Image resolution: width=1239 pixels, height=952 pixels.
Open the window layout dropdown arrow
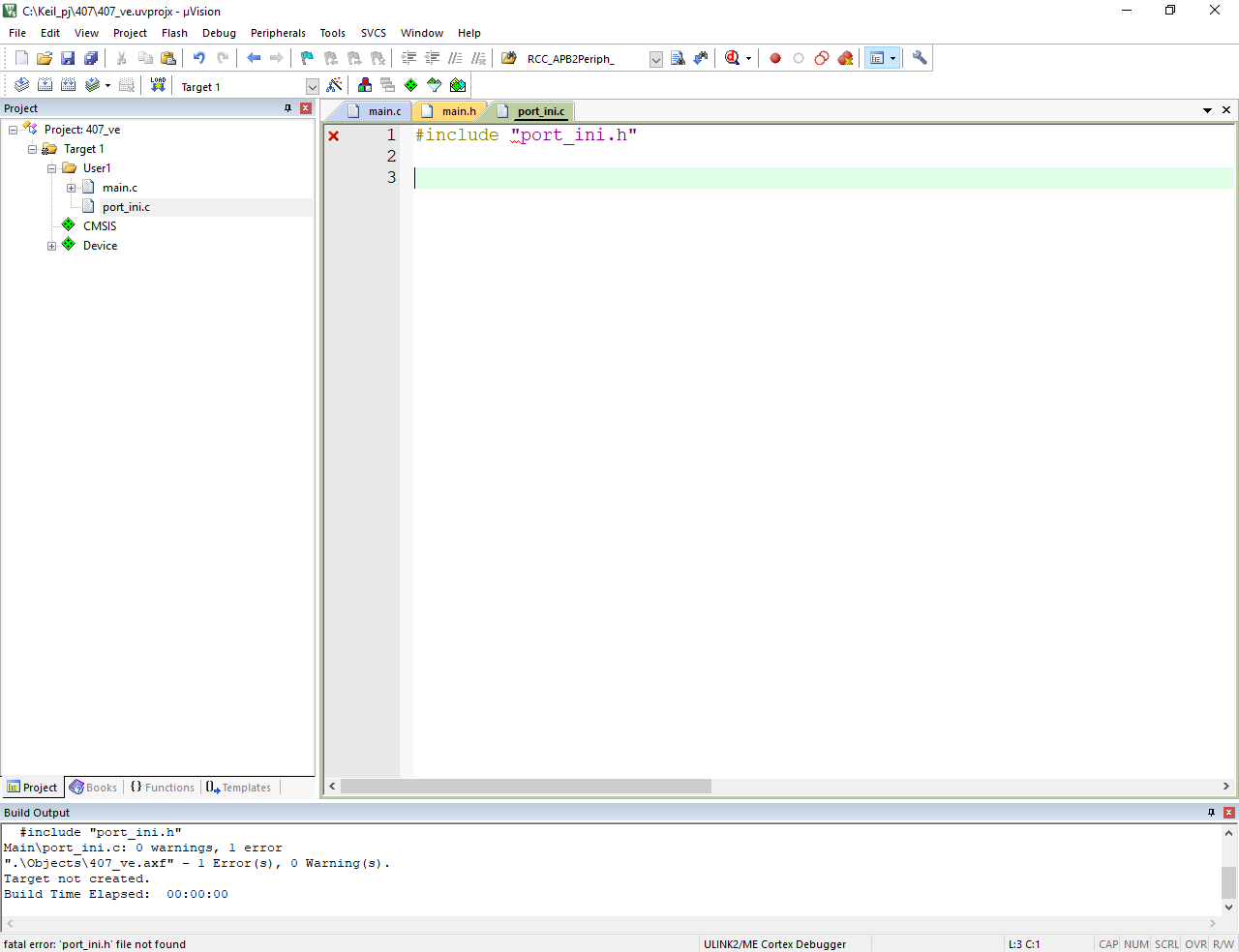click(x=892, y=59)
